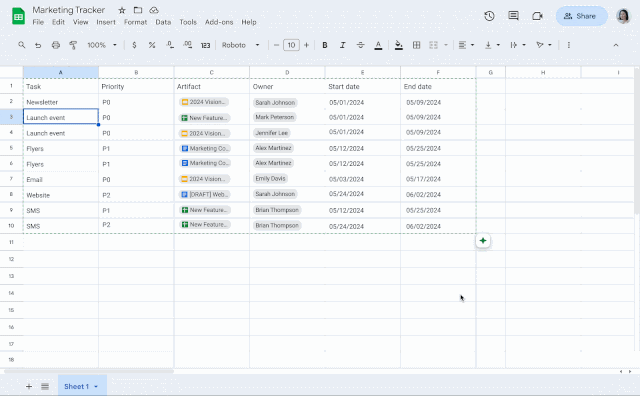Select the Website task cell
Viewport: 640px width, 396px height.
[x=61, y=195]
